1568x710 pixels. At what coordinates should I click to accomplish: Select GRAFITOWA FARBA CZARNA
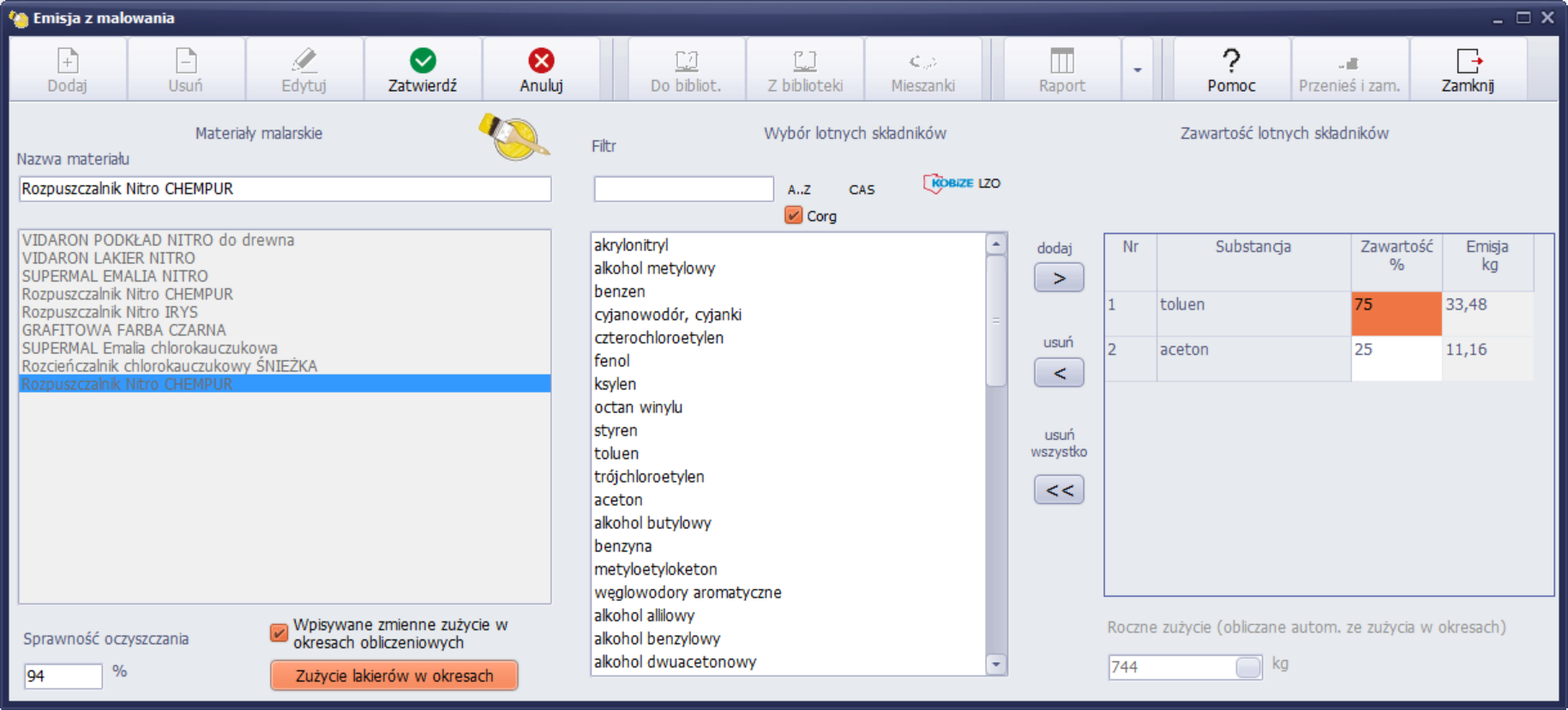(285, 330)
